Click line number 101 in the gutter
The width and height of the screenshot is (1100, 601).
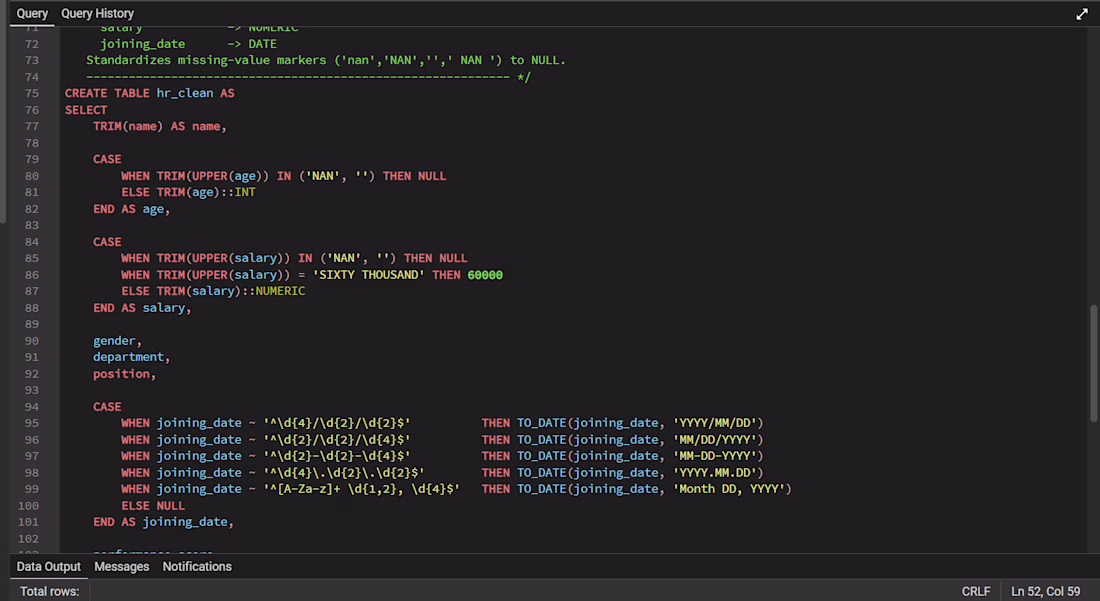(x=29, y=522)
